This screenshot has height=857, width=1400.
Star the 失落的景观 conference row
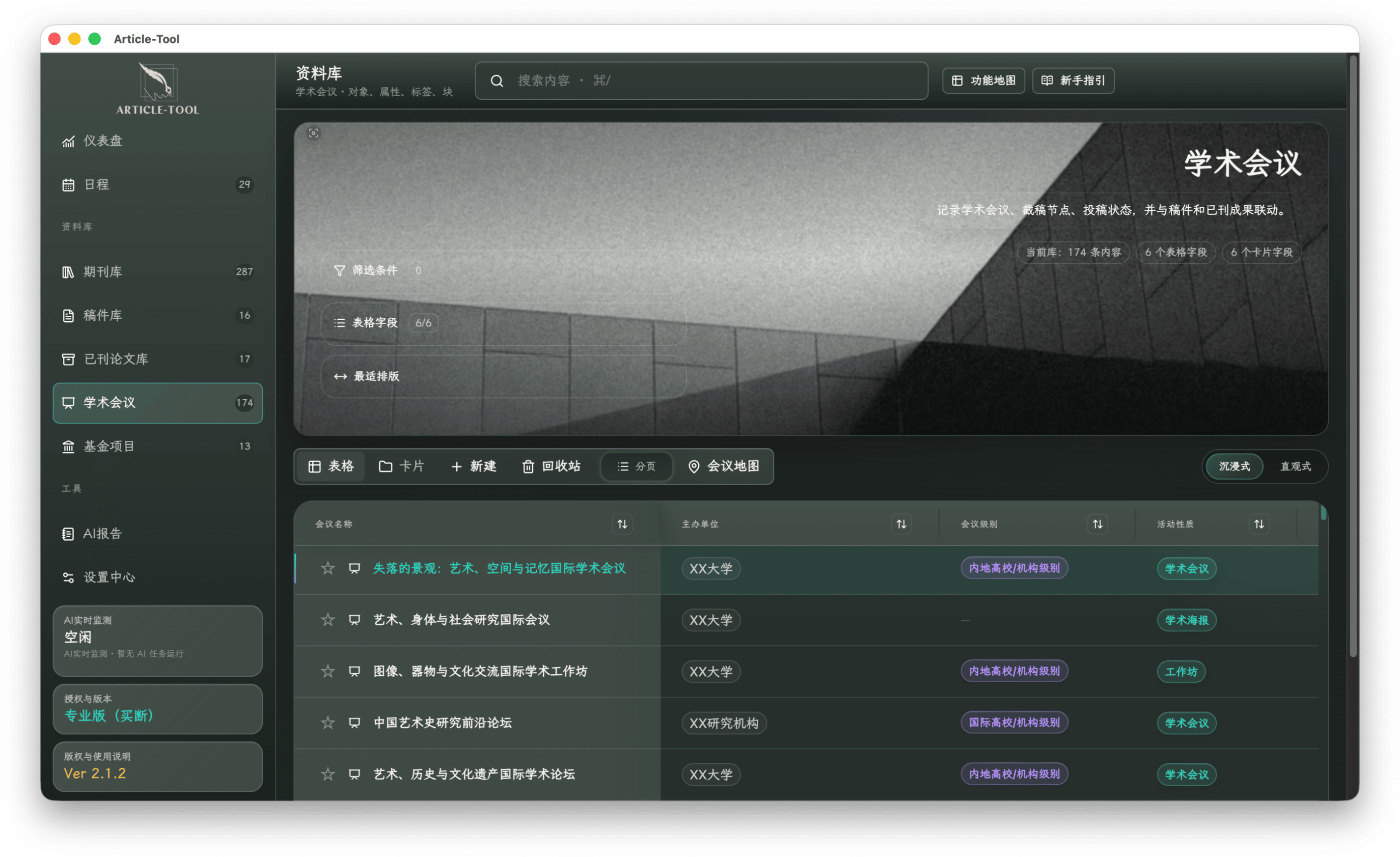click(x=328, y=568)
